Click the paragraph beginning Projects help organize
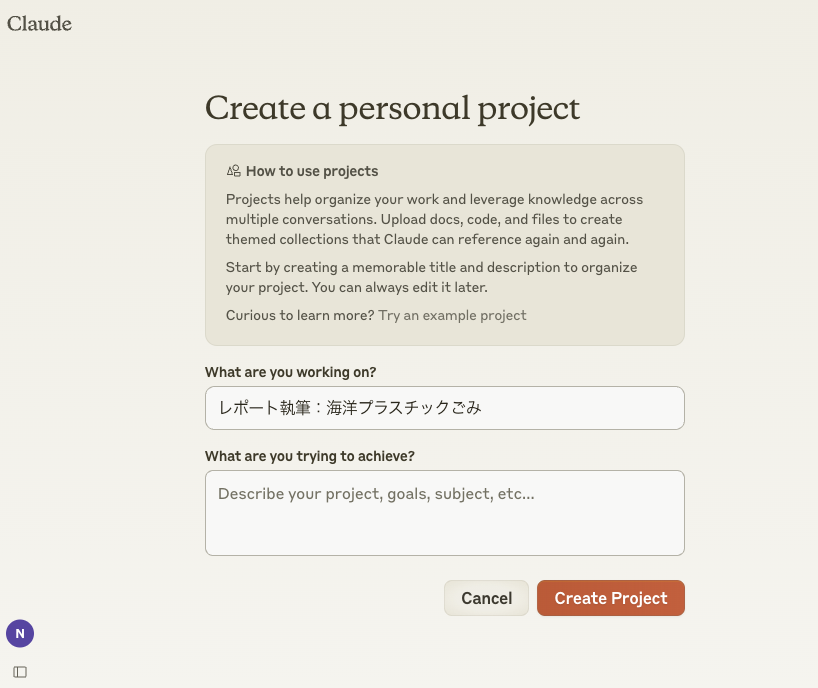This screenshot has width=818, height=688. 434,219
